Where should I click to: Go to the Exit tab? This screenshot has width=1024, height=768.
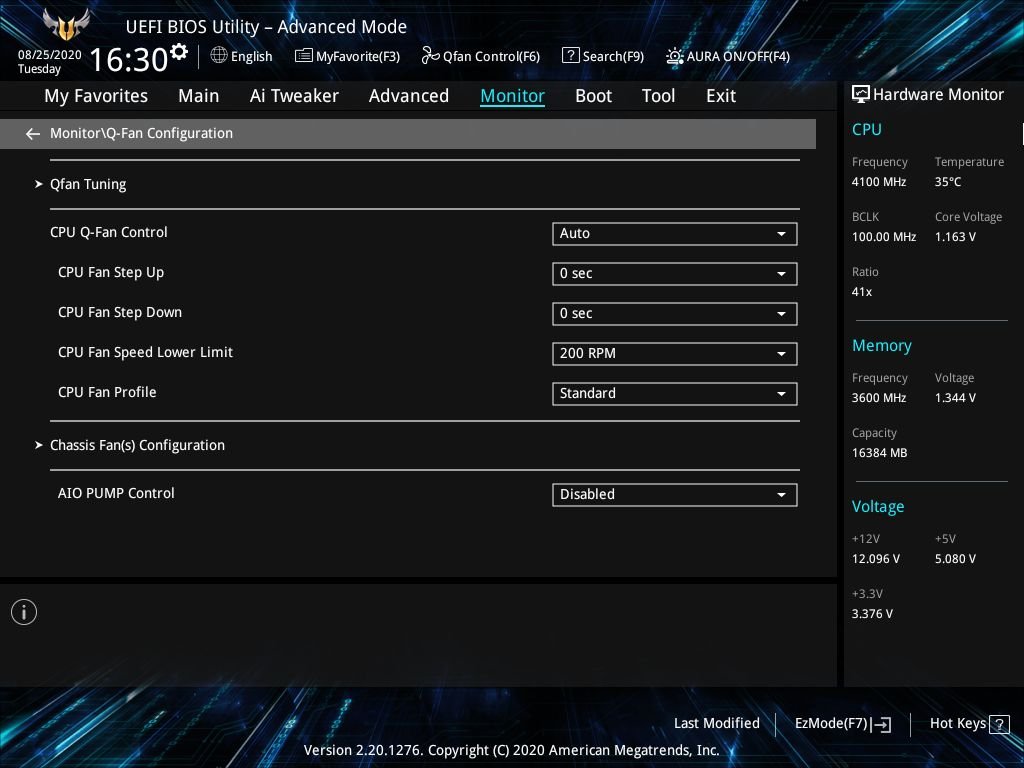(721, 96)
